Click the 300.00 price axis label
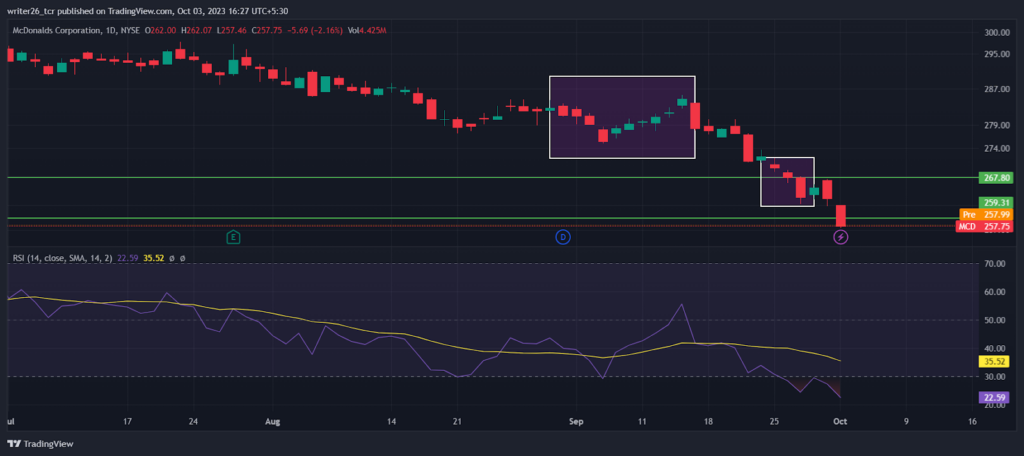The image size is (1024, 456). [x=995, y=33]
